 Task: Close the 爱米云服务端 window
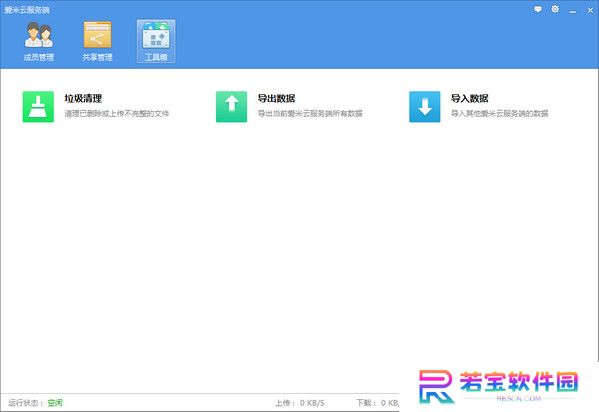[590, 11]
